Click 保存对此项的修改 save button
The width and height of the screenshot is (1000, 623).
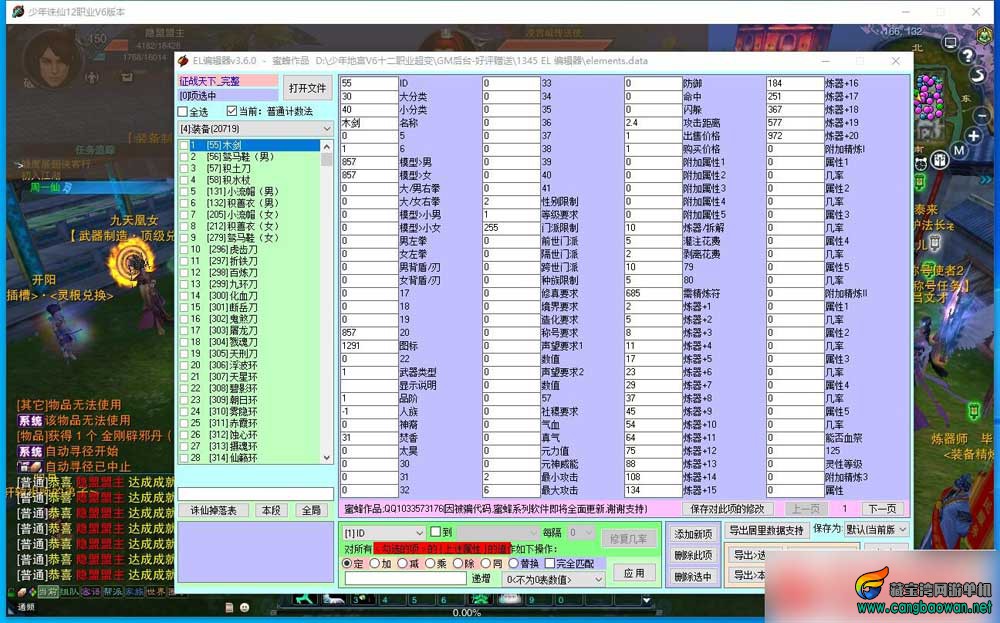727,509
